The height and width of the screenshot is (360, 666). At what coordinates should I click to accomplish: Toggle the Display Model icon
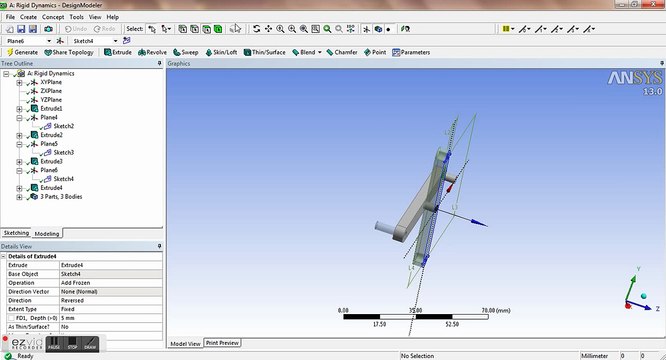(x=378, y=29)
